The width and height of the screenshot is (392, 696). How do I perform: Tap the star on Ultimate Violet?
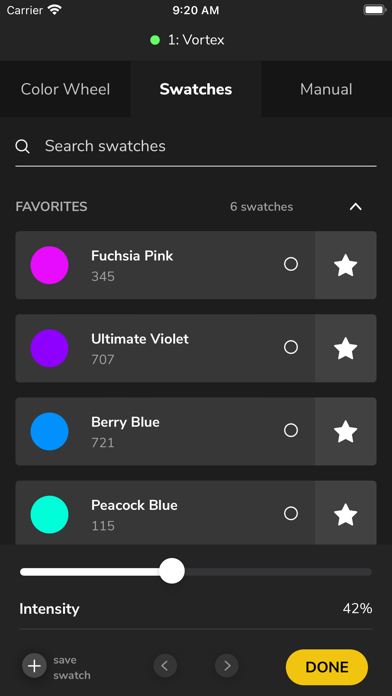(345, 348)
